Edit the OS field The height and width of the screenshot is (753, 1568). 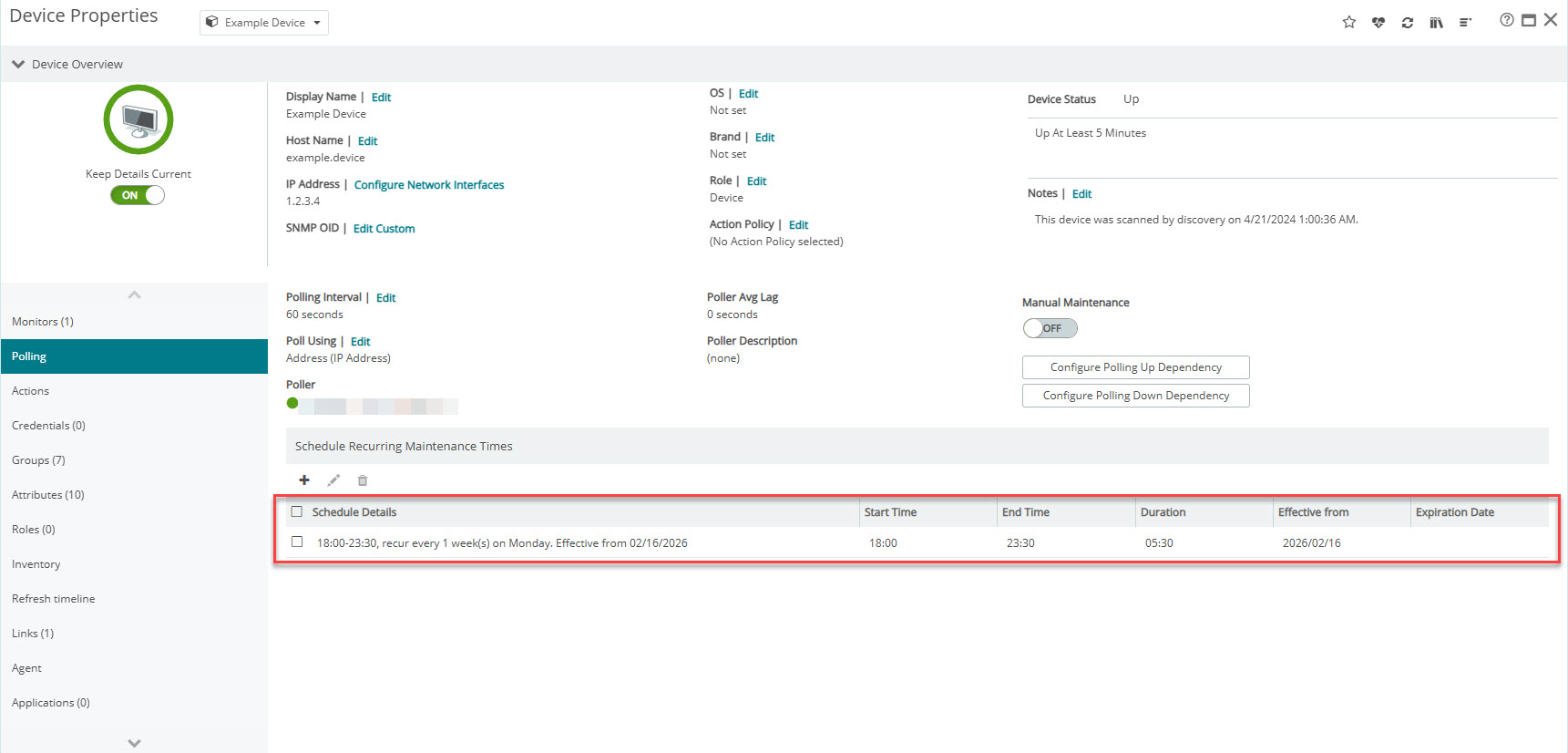coord(748,94)
